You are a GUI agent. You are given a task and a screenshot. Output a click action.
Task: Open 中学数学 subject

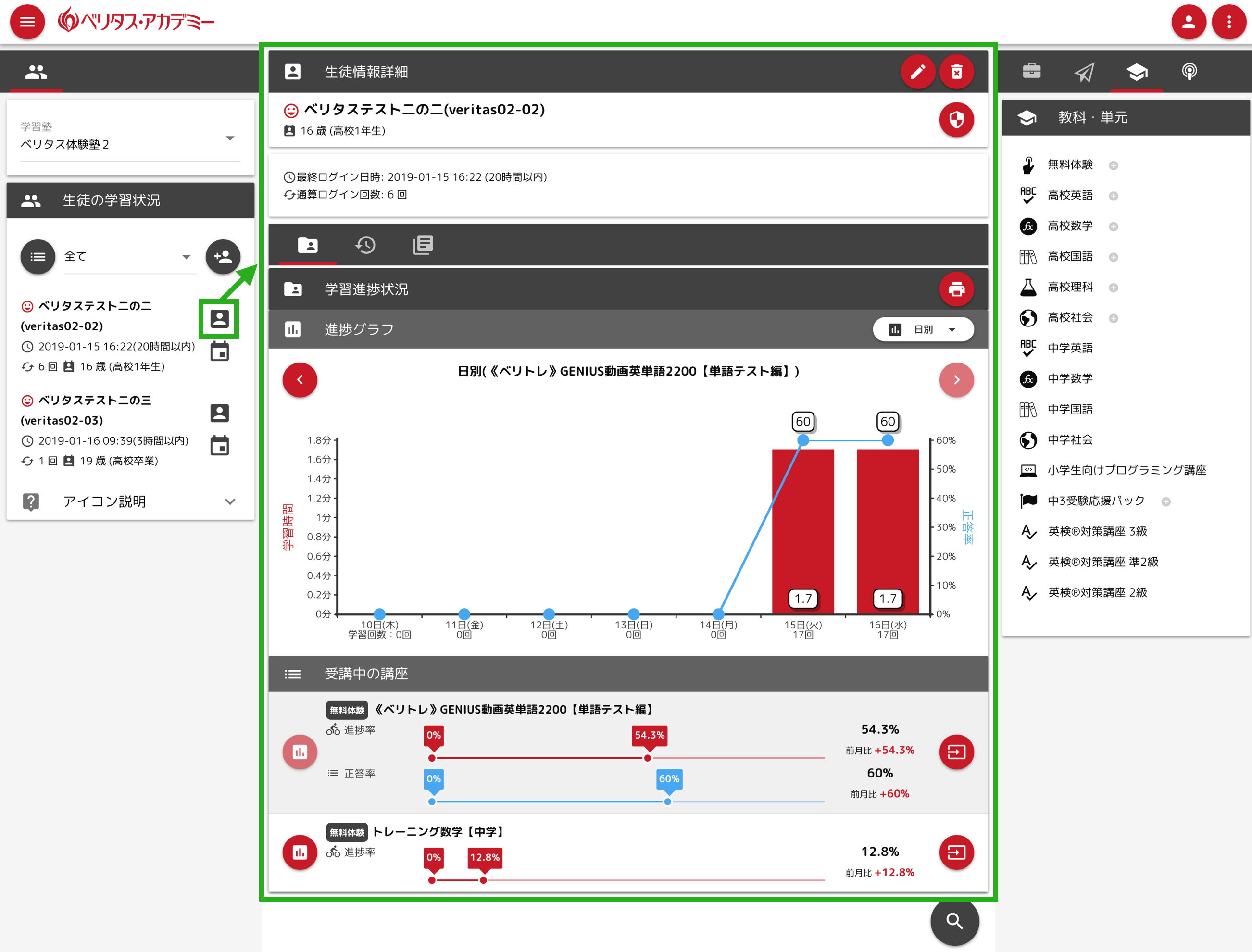[1070, 378]
